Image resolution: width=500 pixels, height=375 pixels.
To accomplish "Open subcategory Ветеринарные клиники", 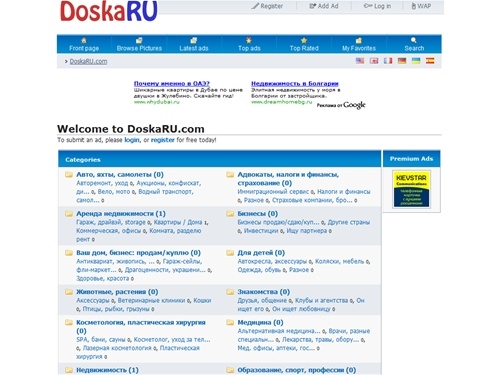I will (151, 300).
